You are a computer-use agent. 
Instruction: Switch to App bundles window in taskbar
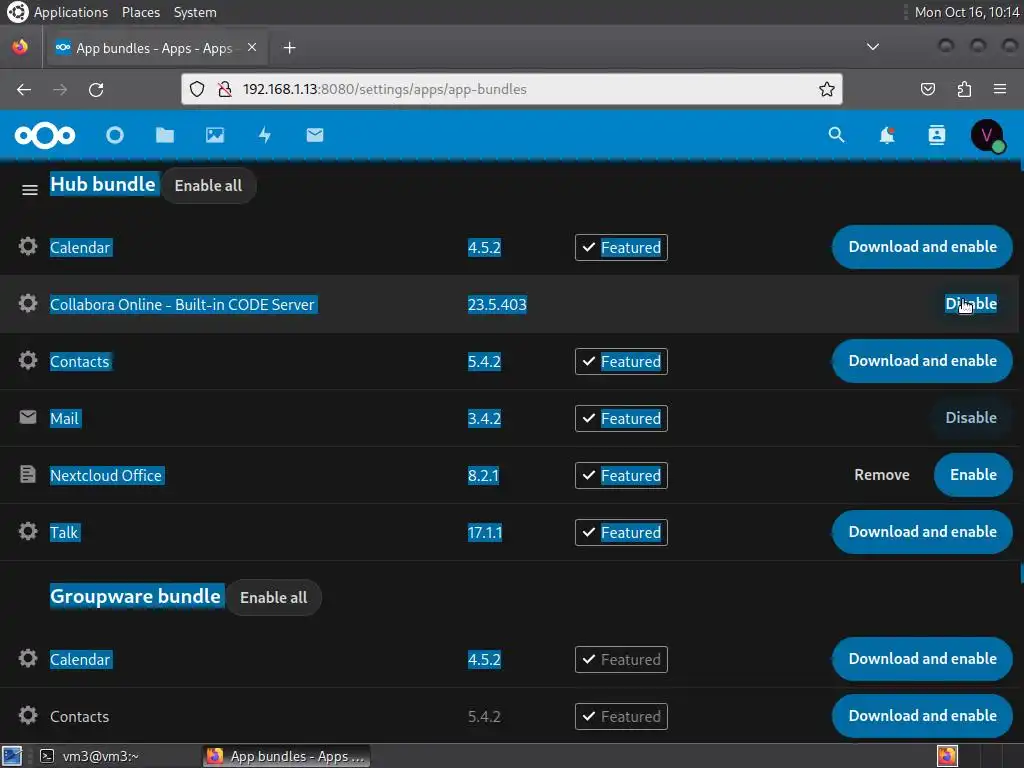tap(287, 756)
